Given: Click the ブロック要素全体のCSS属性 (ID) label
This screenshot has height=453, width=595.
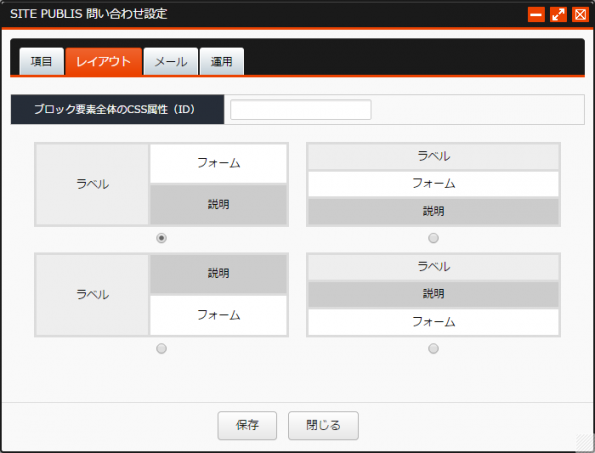Looking at the screenshot, I should (115, 109).
